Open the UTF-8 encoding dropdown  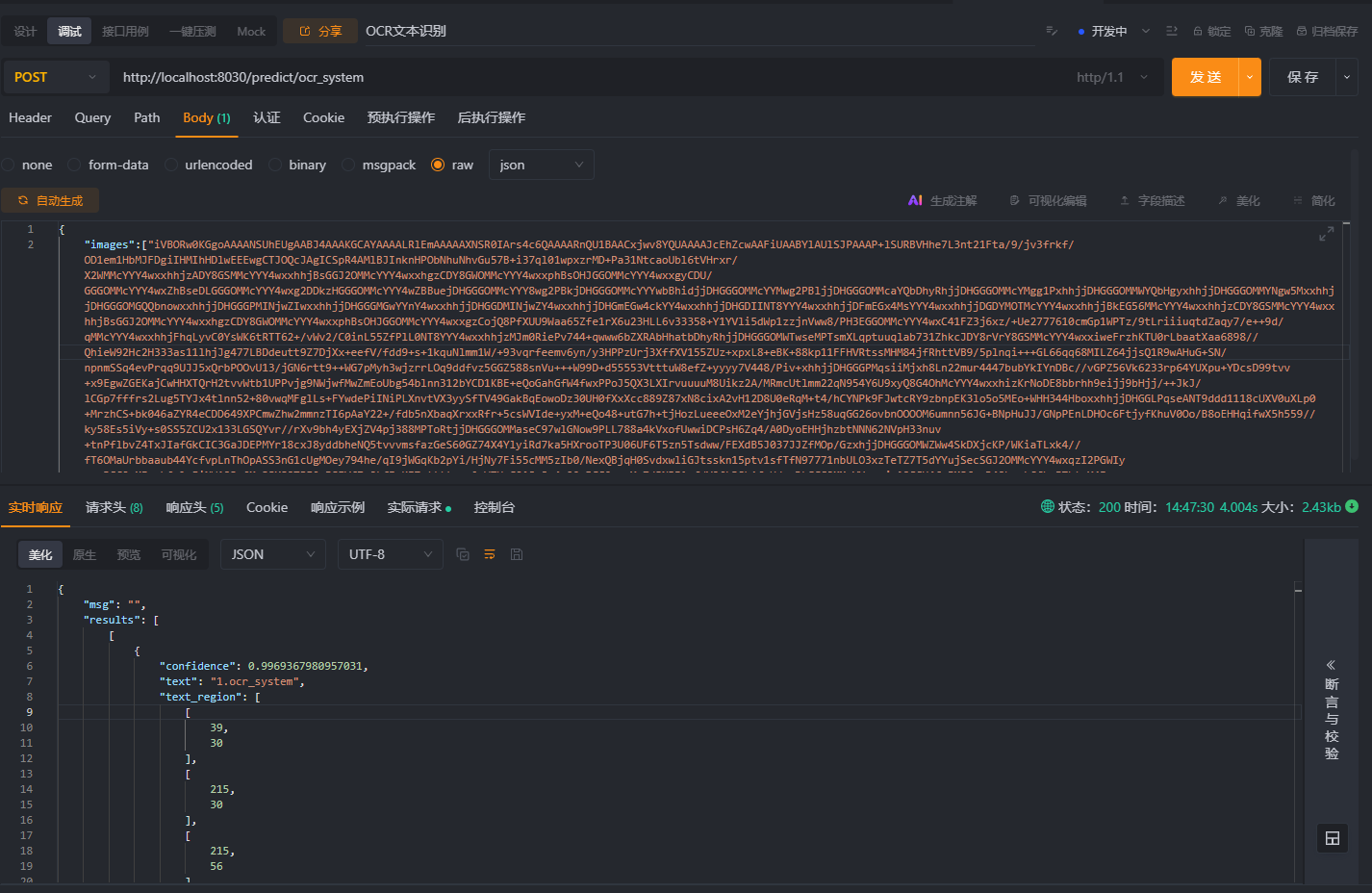coord(390,554)
